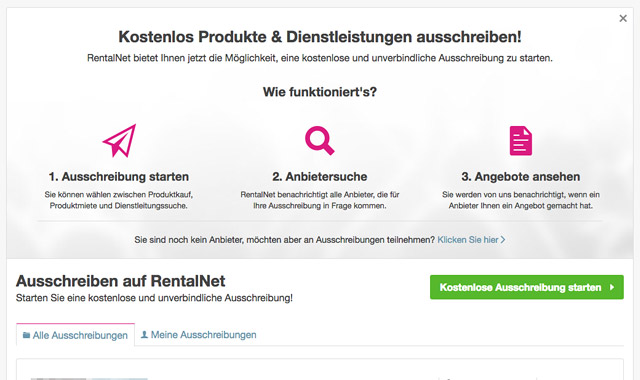Screen dimensions: 640x380
Task: Click the partially visible listing thumbnail
Action: (x=89, y=379)
